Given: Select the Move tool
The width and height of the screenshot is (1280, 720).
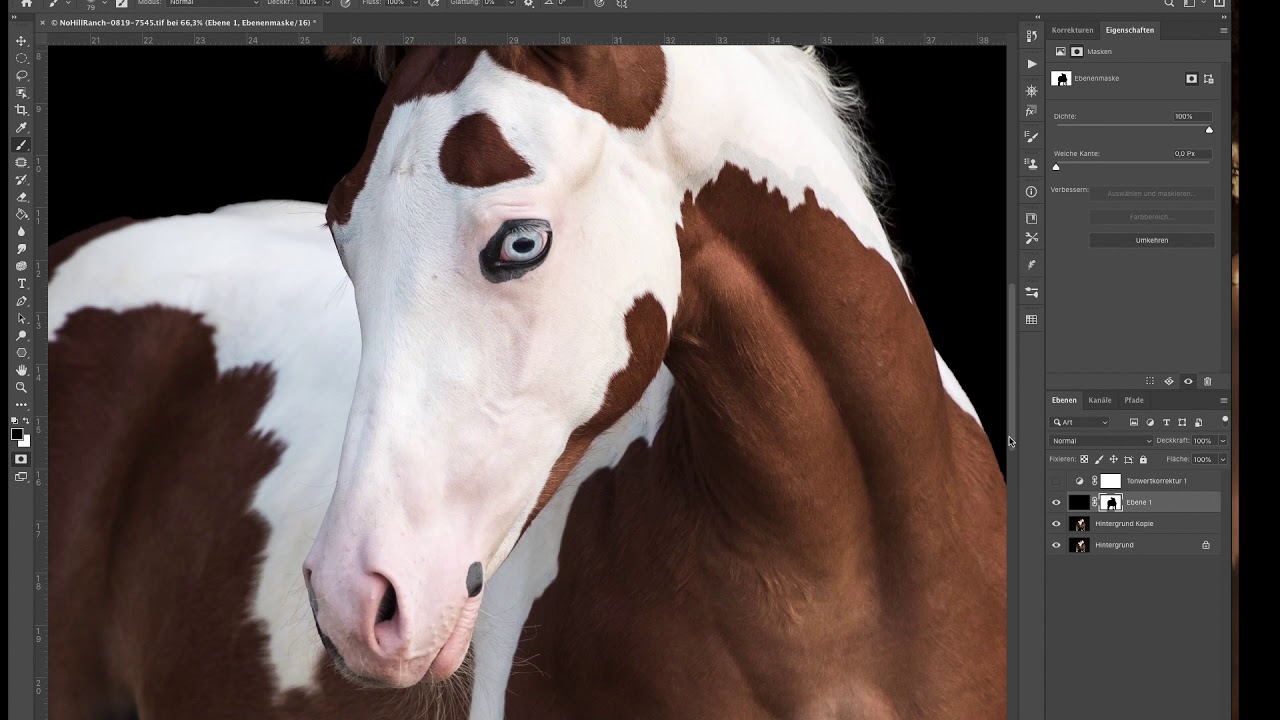Looking at the screenshot, I should tap(21, 41).
